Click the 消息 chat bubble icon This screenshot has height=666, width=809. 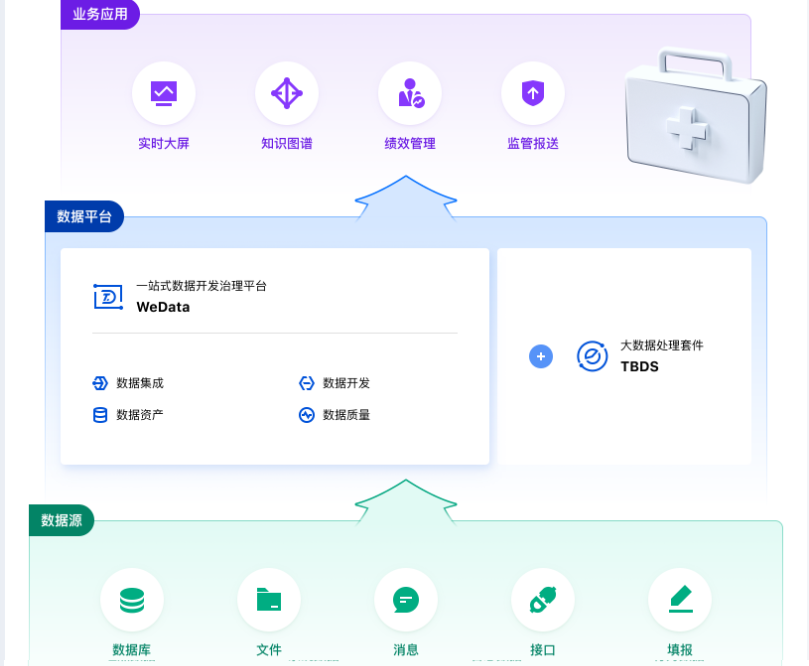pos(406,600)
